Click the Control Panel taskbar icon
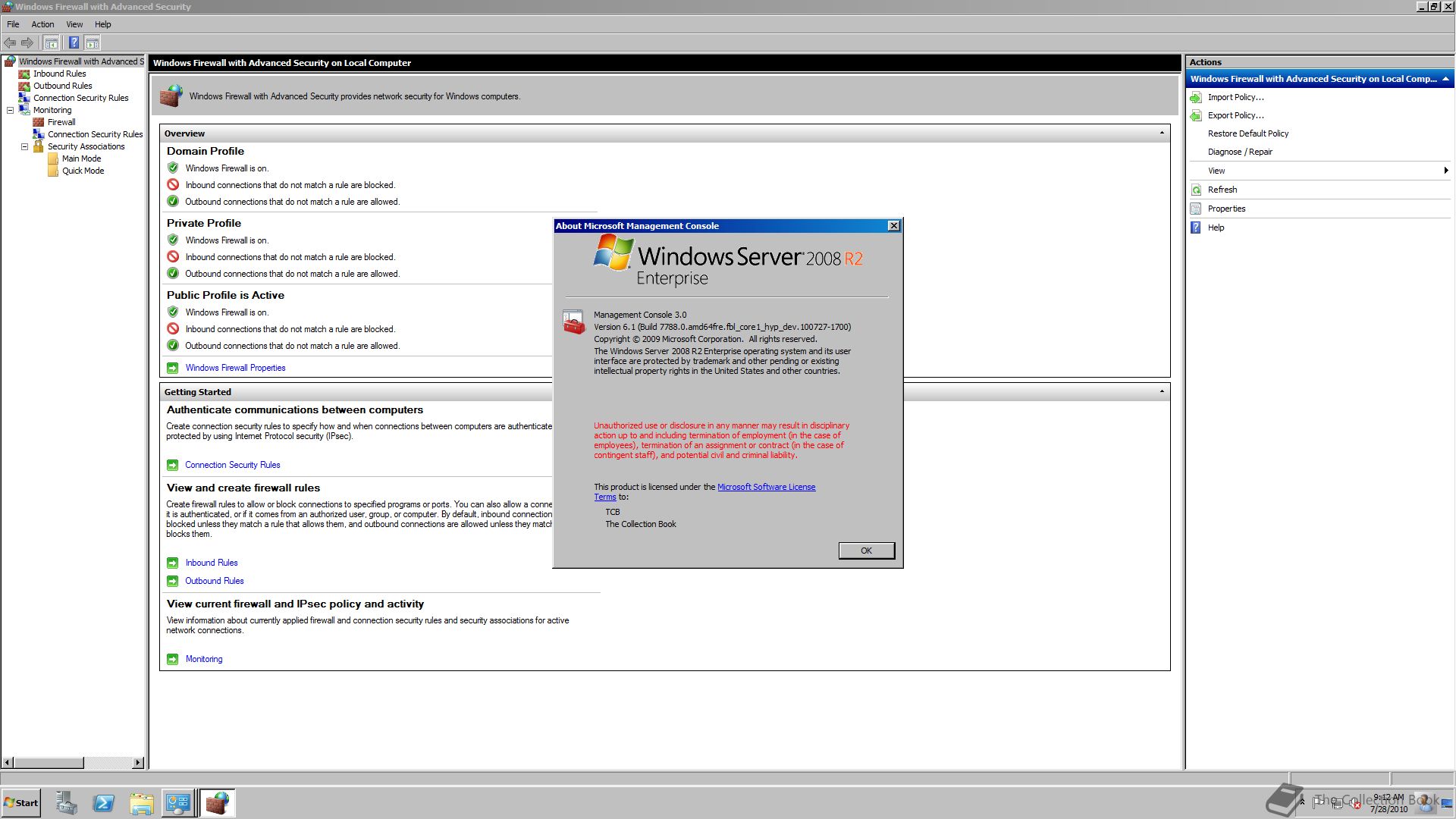 (x=178, y=803)
